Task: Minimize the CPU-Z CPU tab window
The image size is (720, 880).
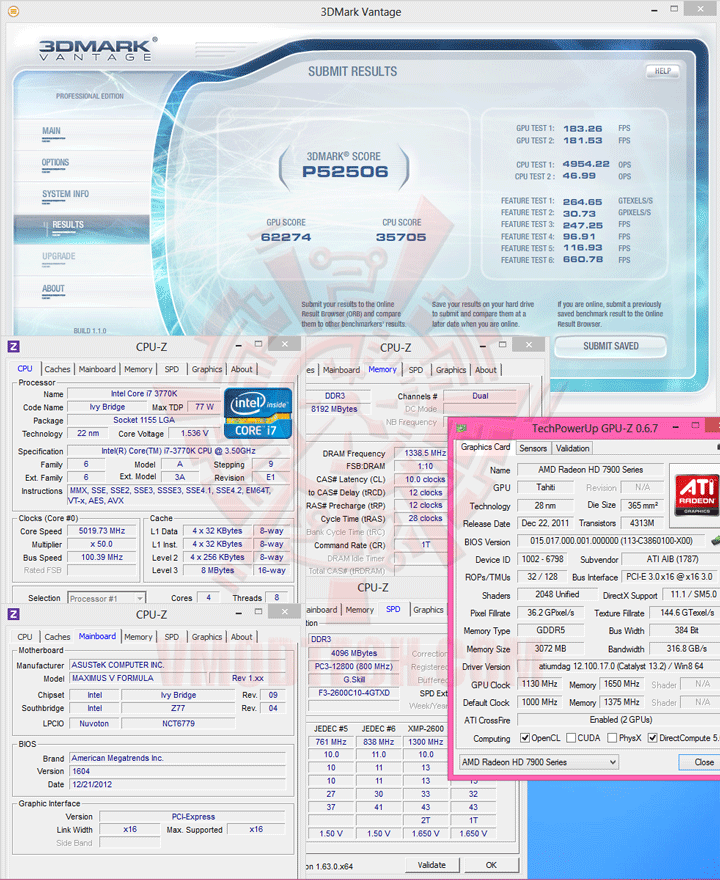Action: click(239, 345)
